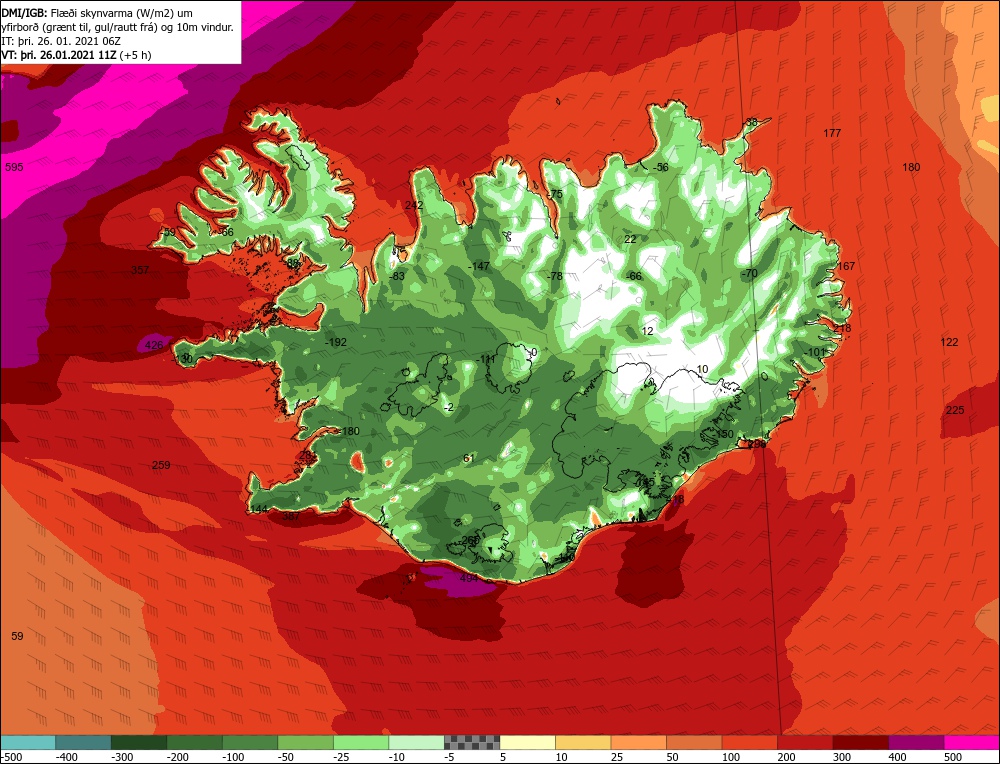Click the initial time line 'IT: þri. 26. 01. 2021 06Z'
Viewport: 1000px width, 764px height.
[61, 41]
